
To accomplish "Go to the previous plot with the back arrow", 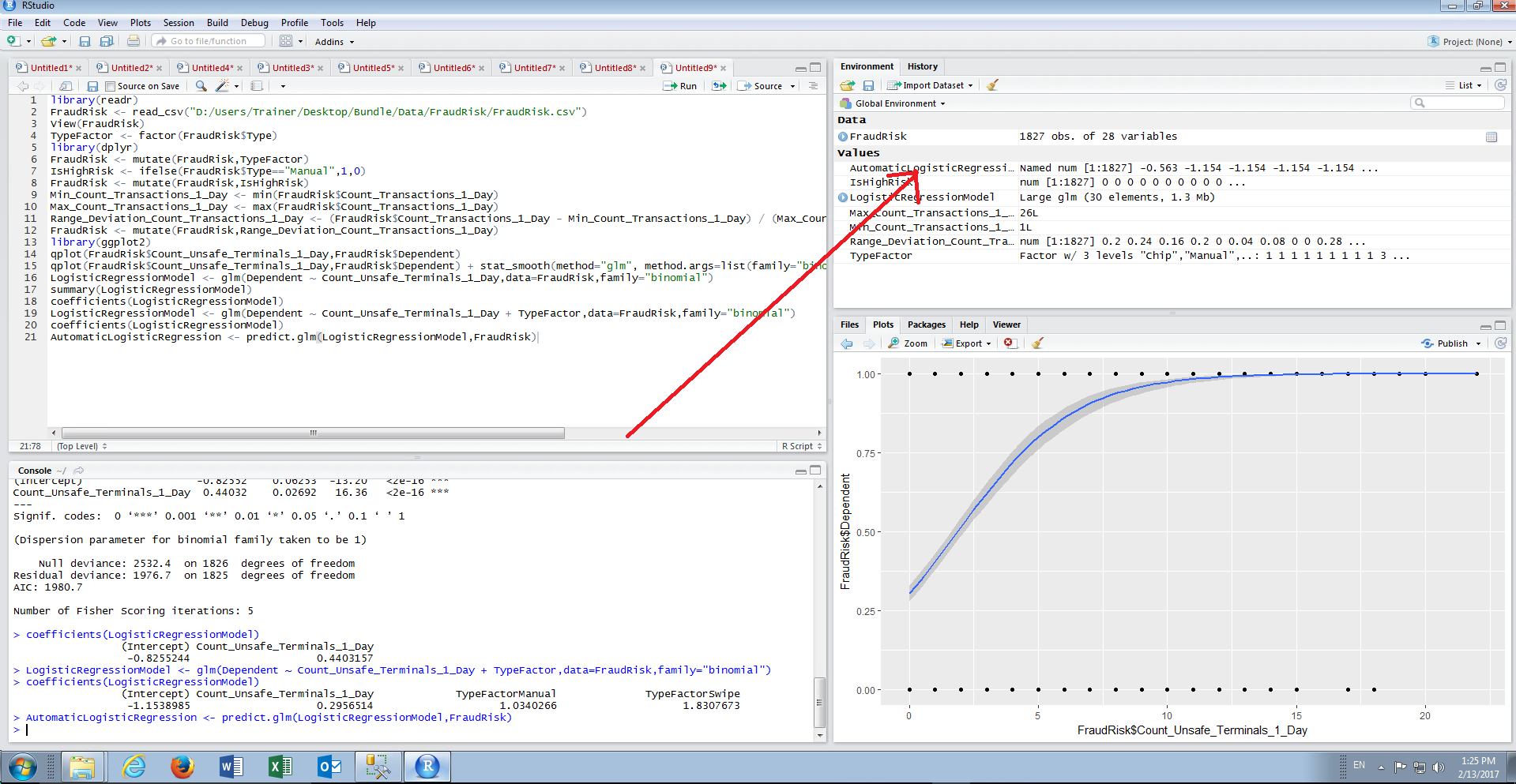I will click(x=847, y=343).
